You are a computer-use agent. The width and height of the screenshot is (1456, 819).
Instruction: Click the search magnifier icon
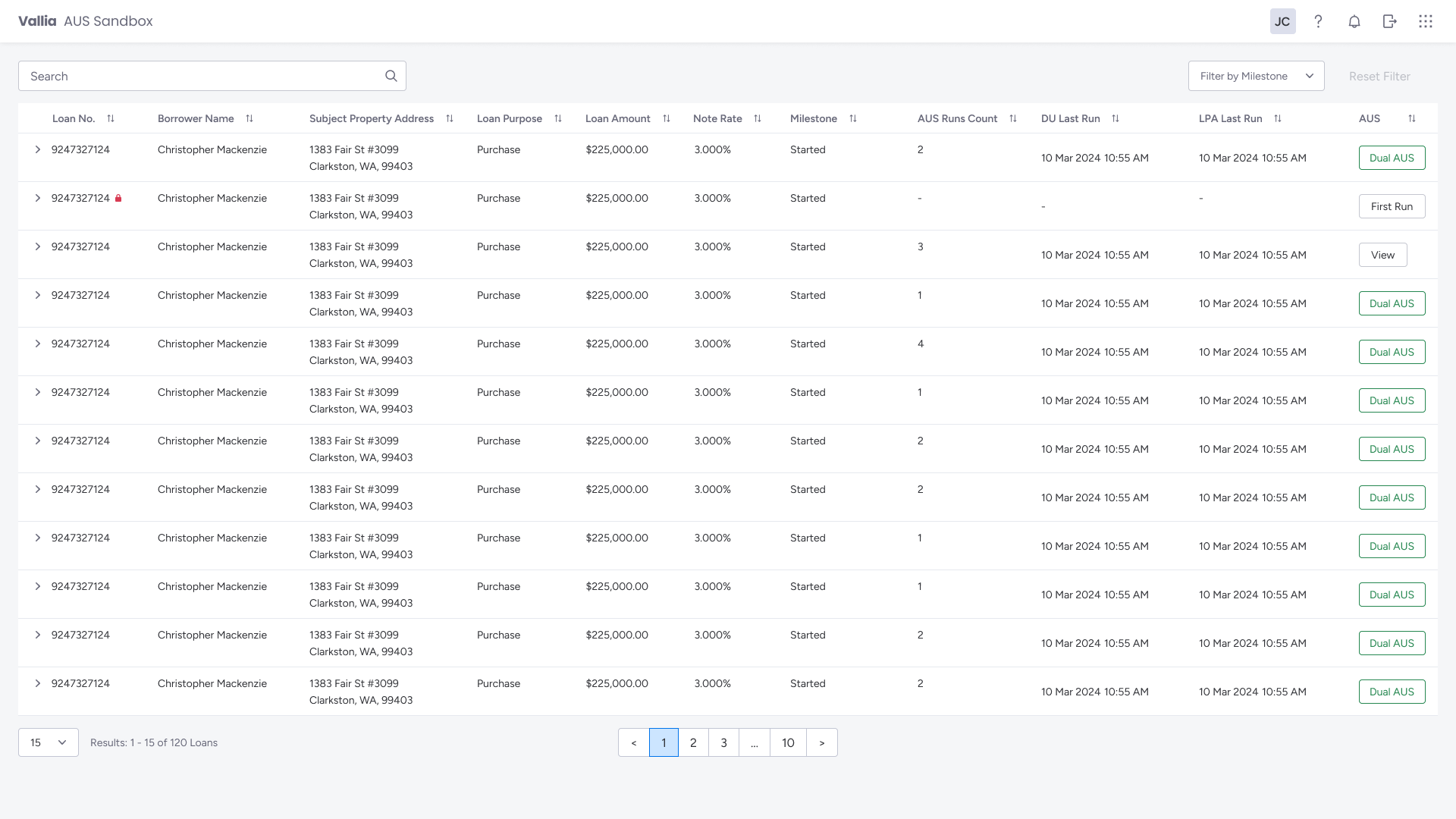coord(391,76)
